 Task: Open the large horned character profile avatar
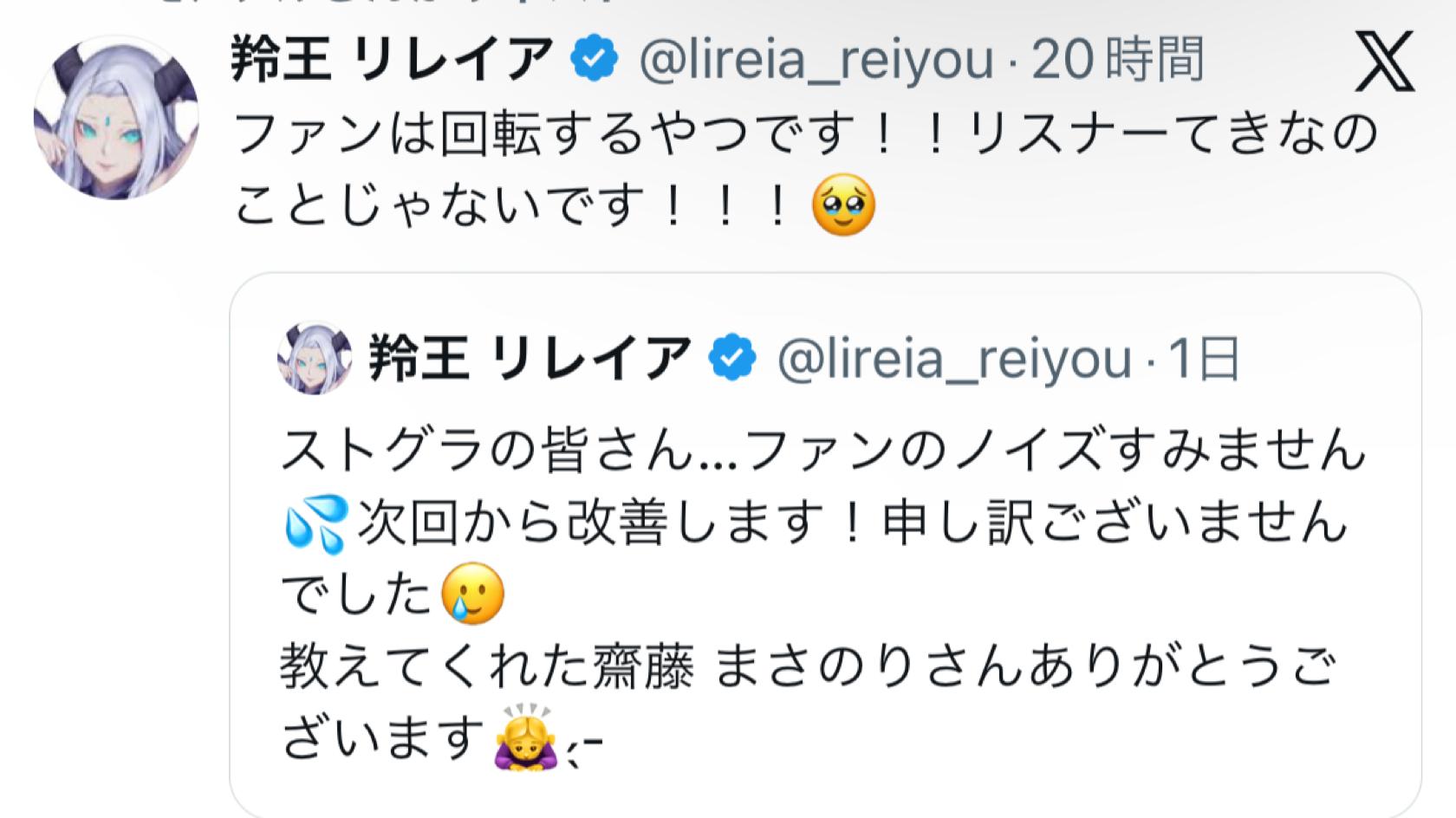point(116,118)
